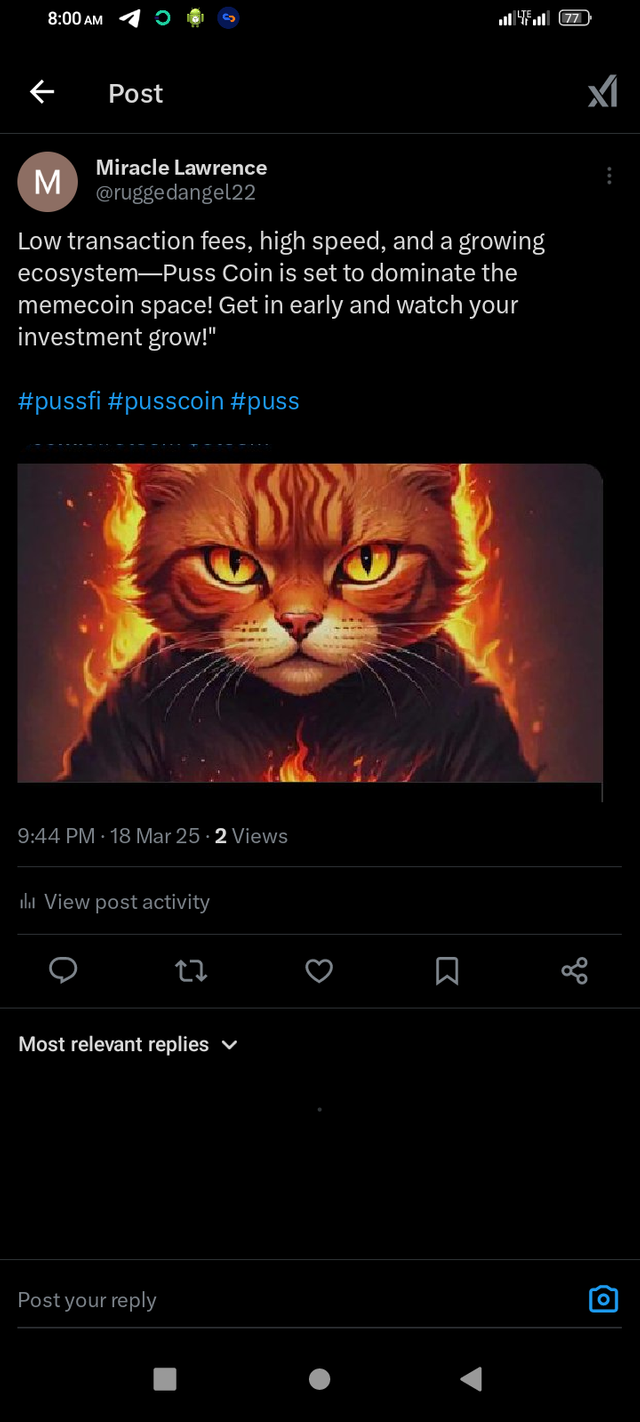Bookmark this post

point(447,970)
